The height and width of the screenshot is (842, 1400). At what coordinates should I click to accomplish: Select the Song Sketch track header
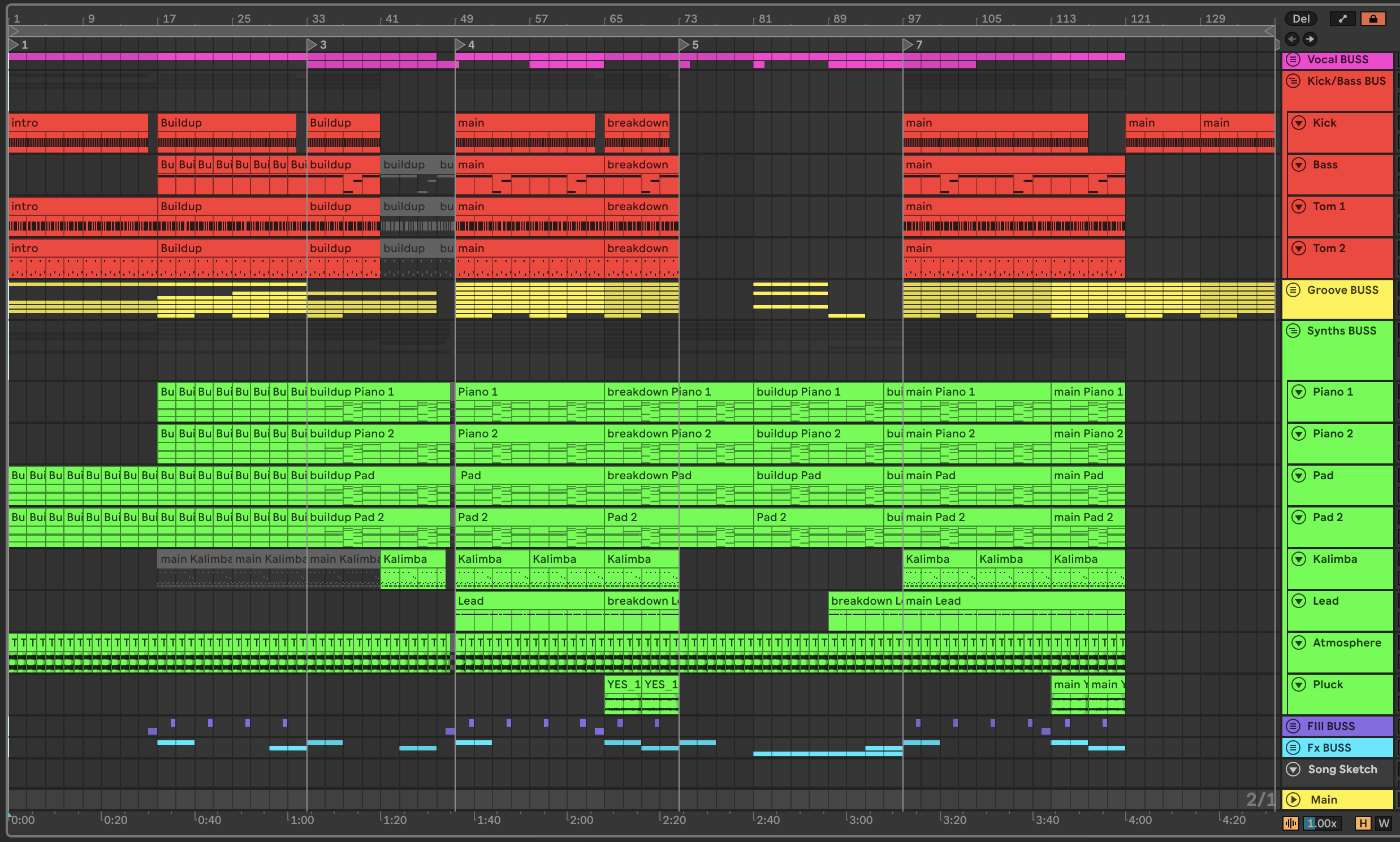click(1342, 769)
